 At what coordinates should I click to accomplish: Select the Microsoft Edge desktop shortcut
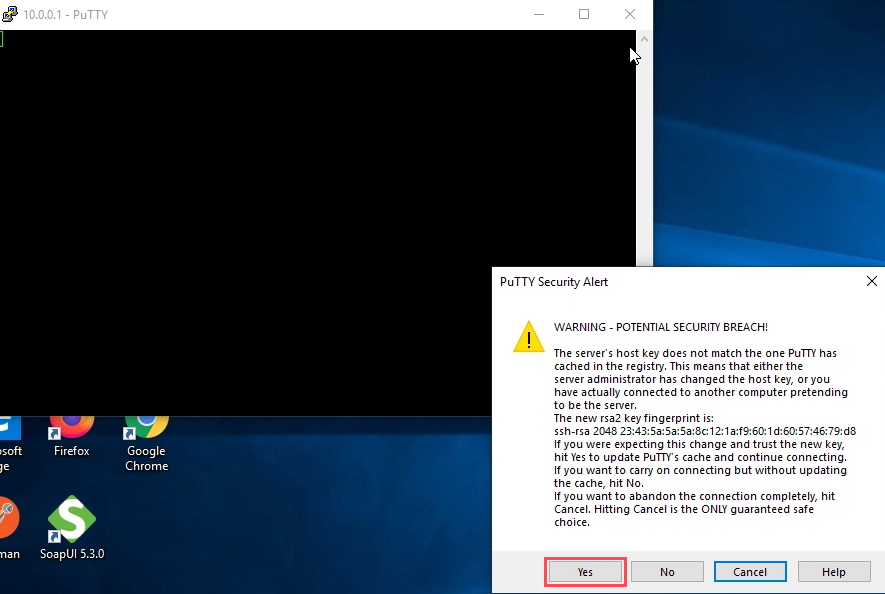coord(11,444)
